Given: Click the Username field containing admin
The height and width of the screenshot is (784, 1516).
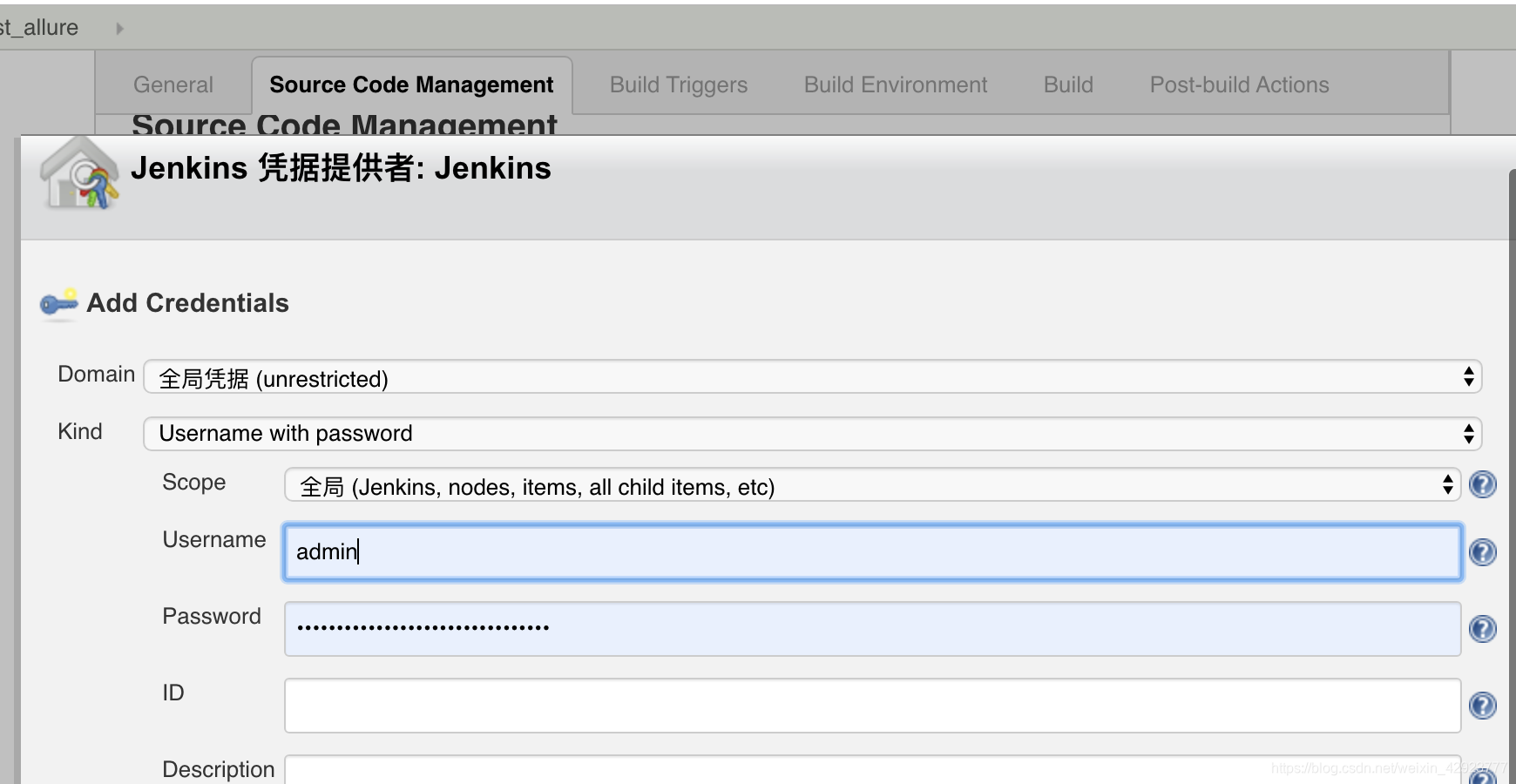Looking at the screenshot, I should [x=872, y=551].
